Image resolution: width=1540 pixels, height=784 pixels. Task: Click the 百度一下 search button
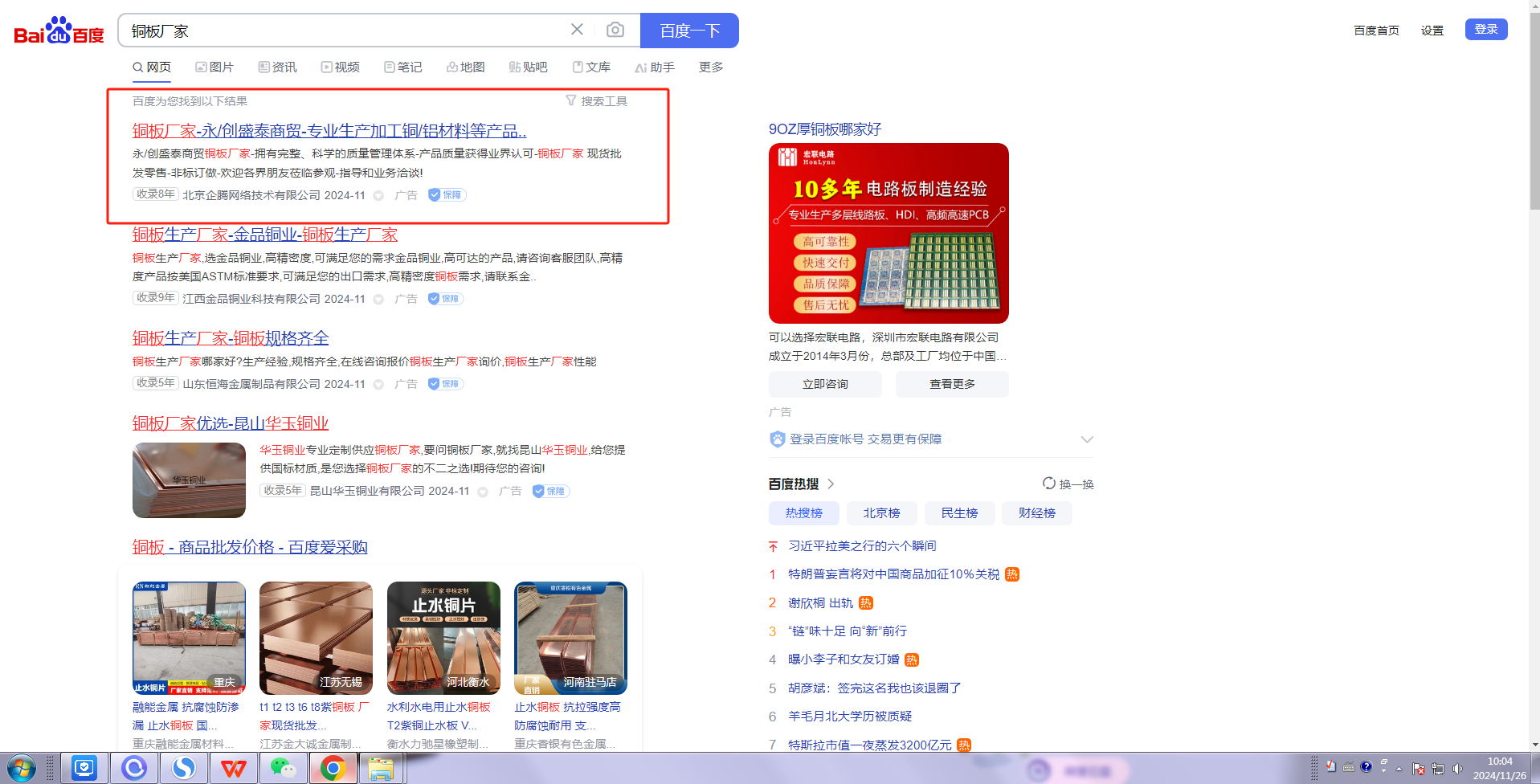coord(689,31)
